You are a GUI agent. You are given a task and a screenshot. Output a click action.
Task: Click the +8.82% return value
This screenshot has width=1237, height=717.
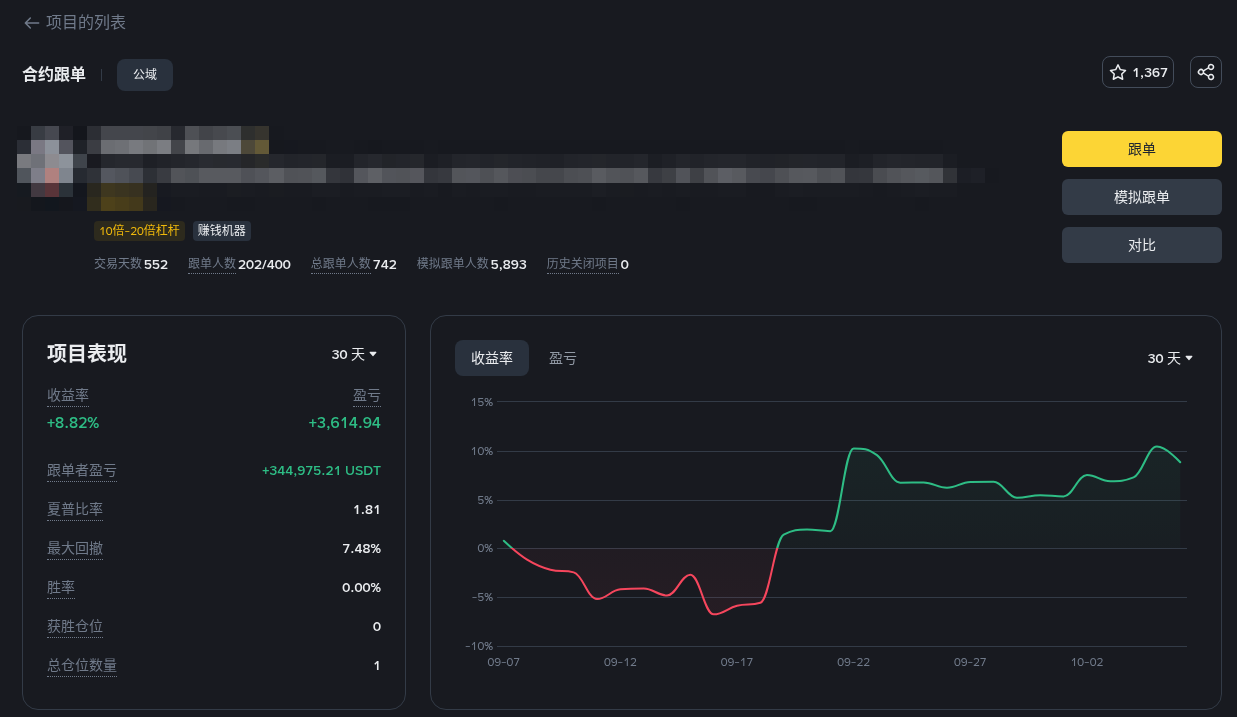[73, 422]
